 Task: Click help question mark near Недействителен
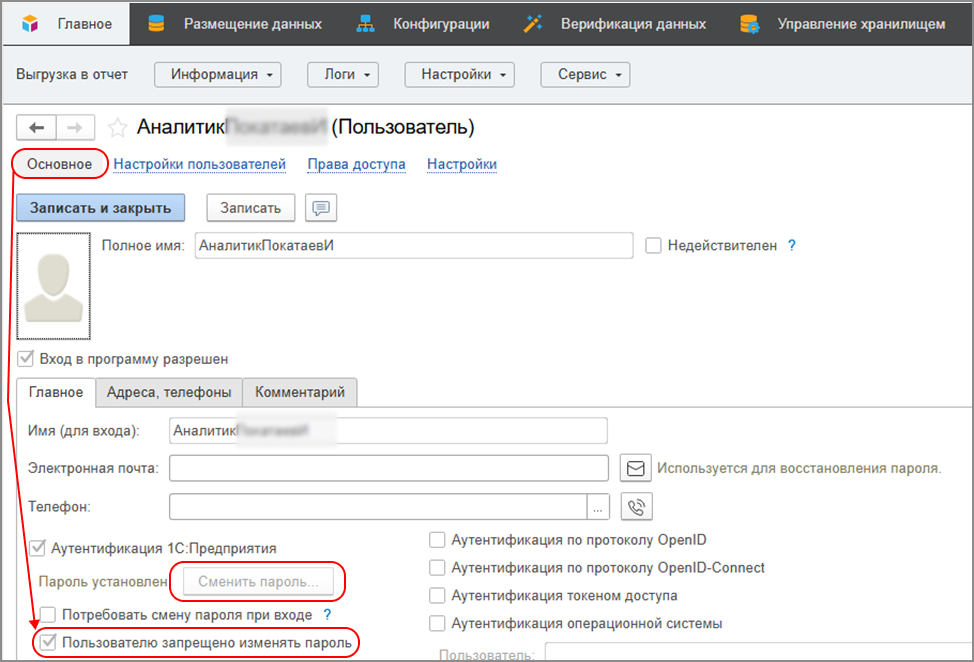coord(792,245)
